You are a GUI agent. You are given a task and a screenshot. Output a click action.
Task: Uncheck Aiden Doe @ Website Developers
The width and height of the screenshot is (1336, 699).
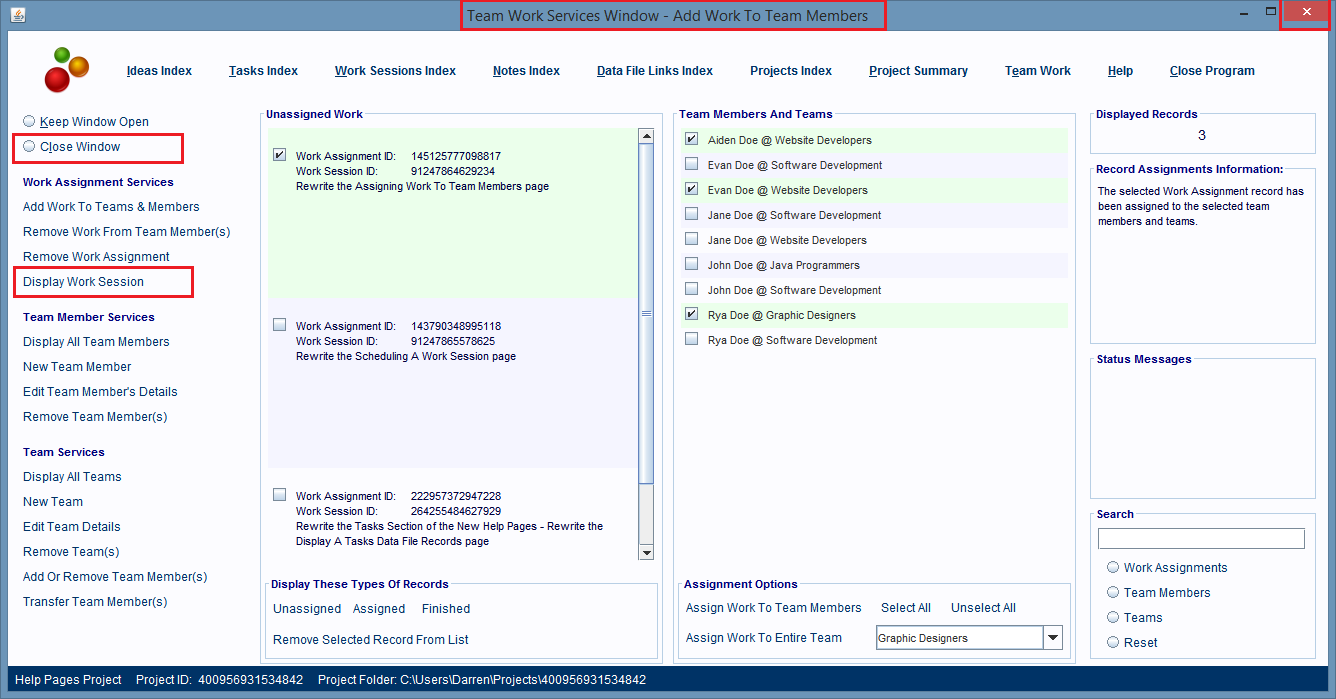[691, 140]
